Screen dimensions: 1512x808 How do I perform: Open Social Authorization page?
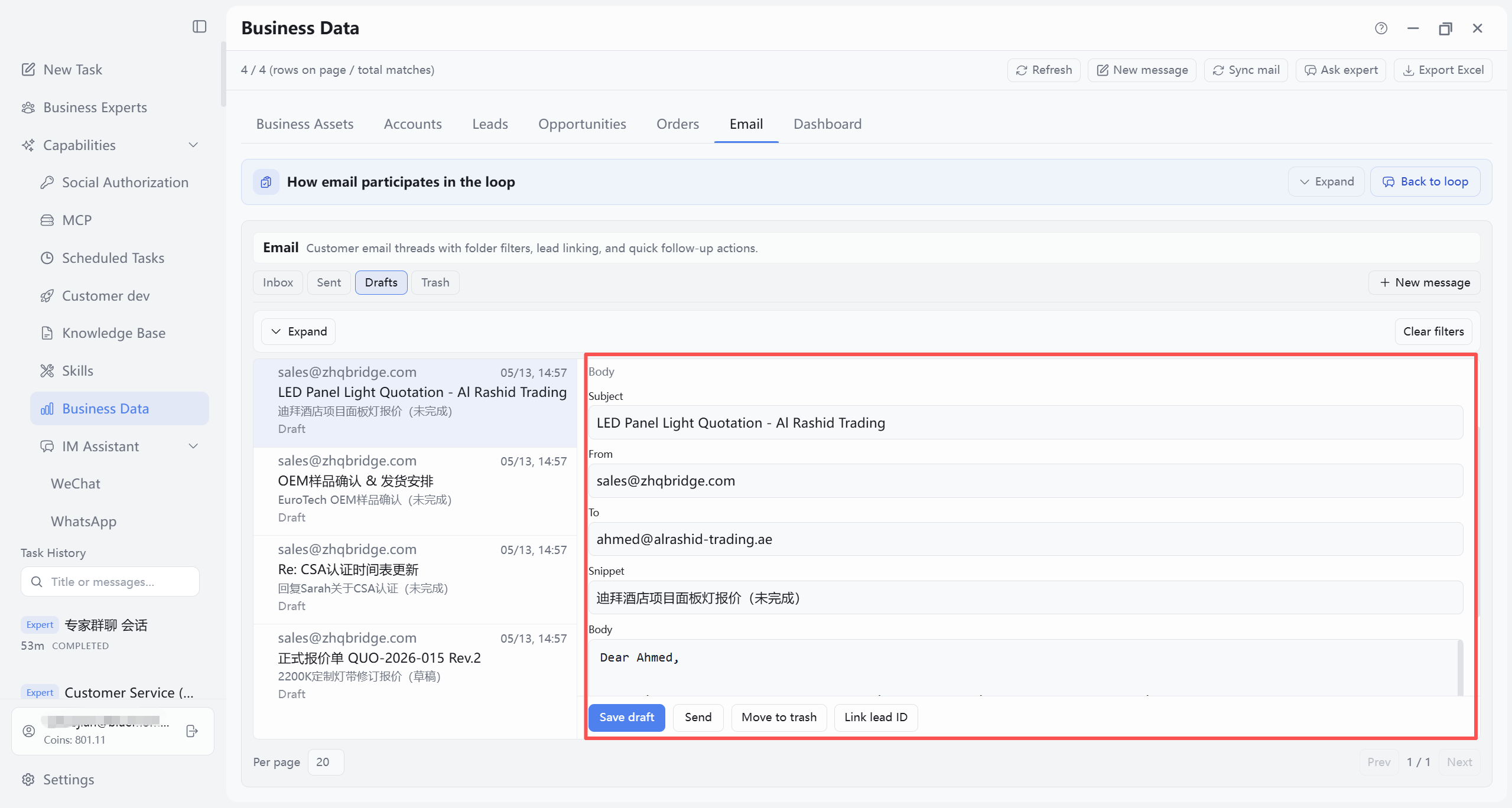[x=114, y=183]
